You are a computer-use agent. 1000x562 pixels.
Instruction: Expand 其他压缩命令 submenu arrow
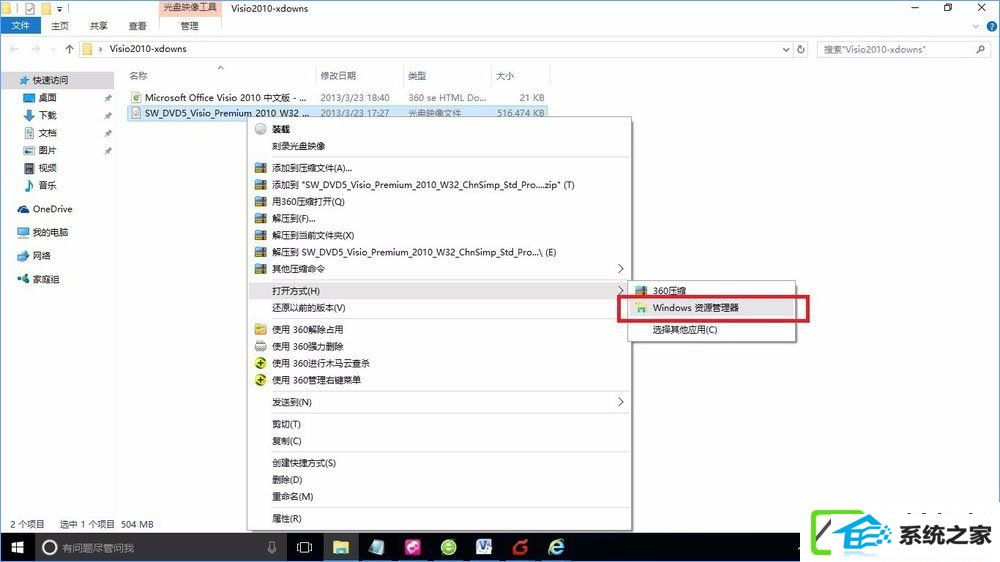pyautogui.click(x=621, y=269)
